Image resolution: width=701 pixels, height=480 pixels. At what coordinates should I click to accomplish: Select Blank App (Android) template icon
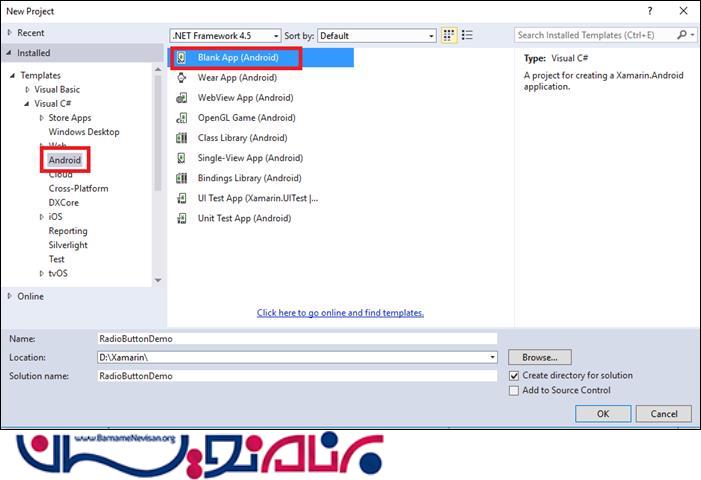pyautogui.click(x=182, y=58)
